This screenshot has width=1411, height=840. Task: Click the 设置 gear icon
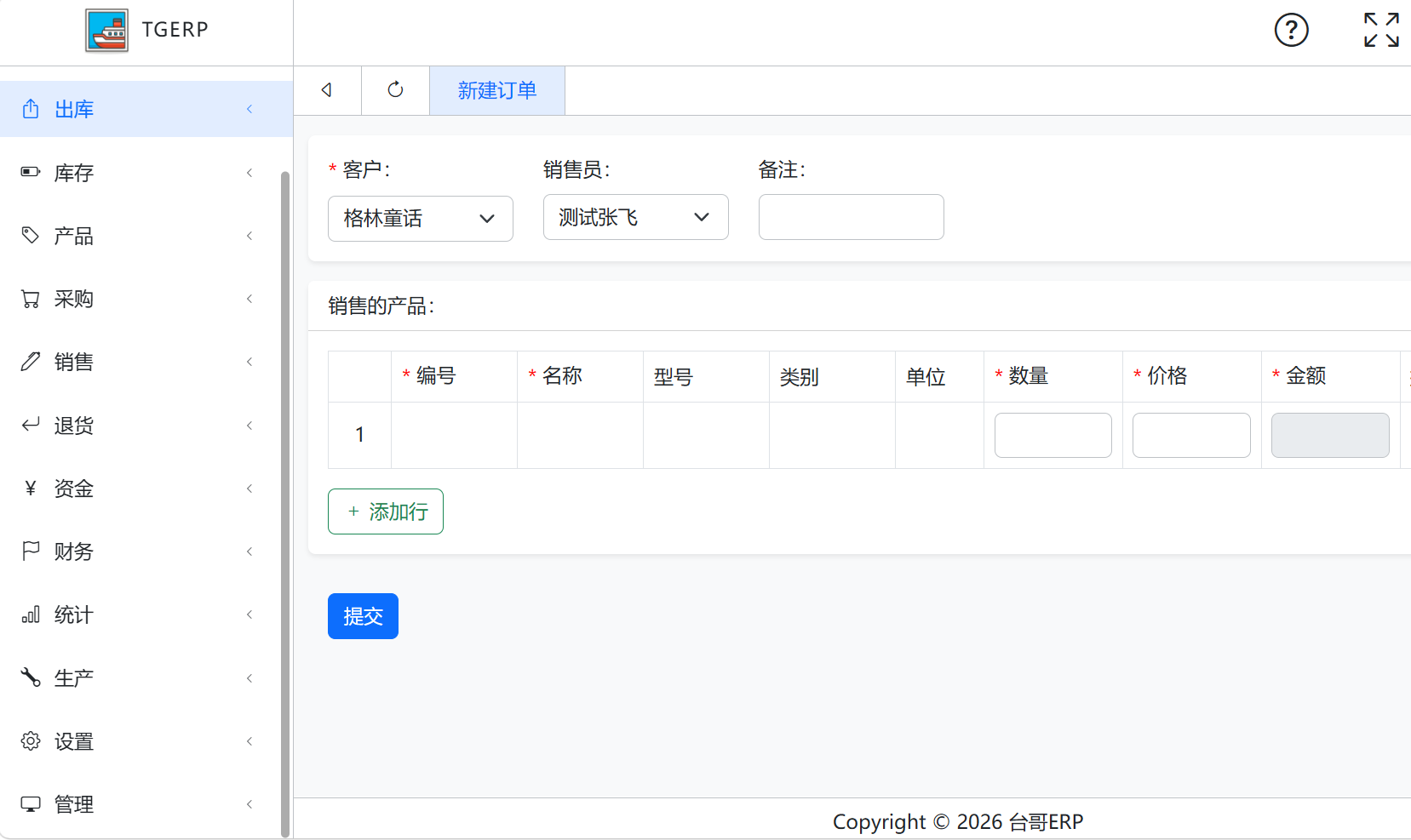point(31,740)
